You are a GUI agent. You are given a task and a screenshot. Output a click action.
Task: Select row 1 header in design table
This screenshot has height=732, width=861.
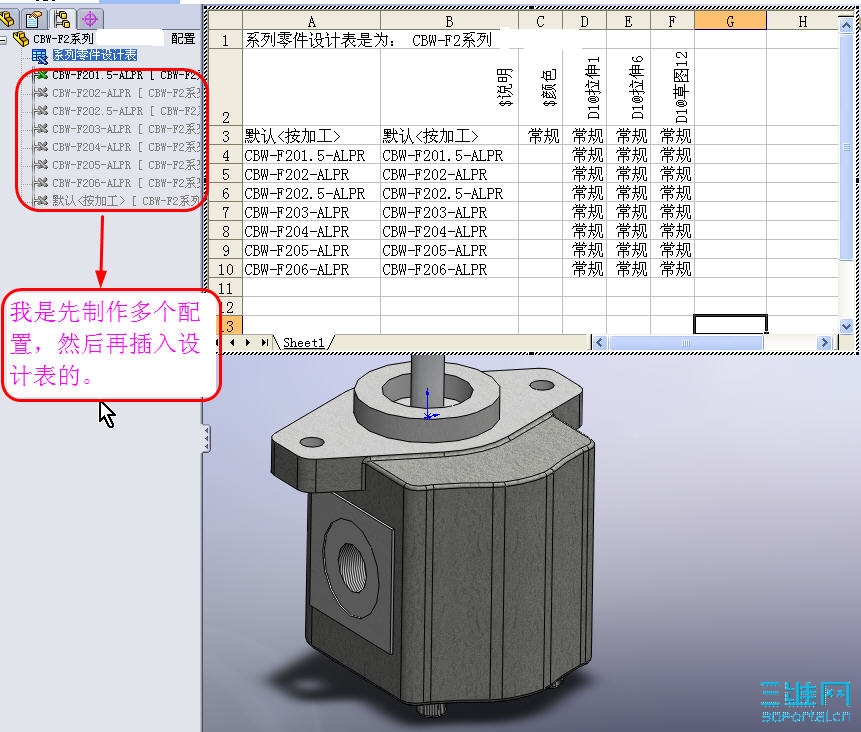click(x=225, y=40)
